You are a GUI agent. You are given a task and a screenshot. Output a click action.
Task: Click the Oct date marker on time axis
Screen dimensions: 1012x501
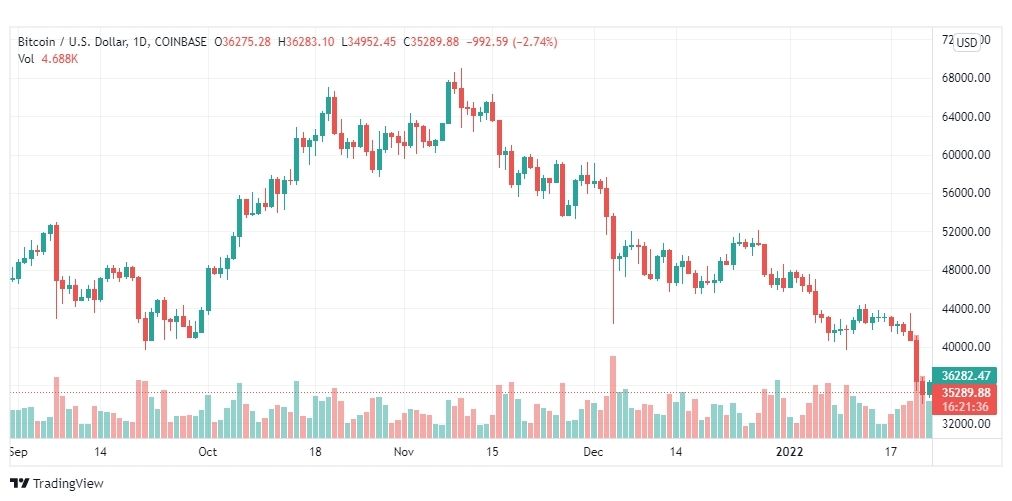(207, 452)
